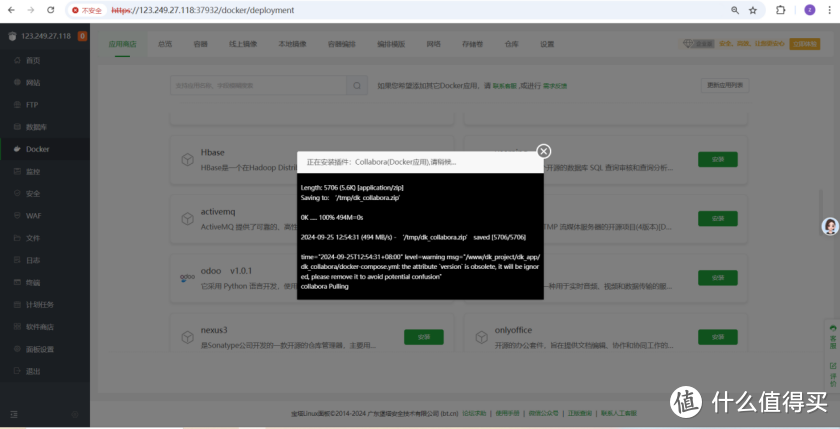Switch to the 容器 containers tab
The height and width of the screenshot is (429, 840).
click(200, 44)
